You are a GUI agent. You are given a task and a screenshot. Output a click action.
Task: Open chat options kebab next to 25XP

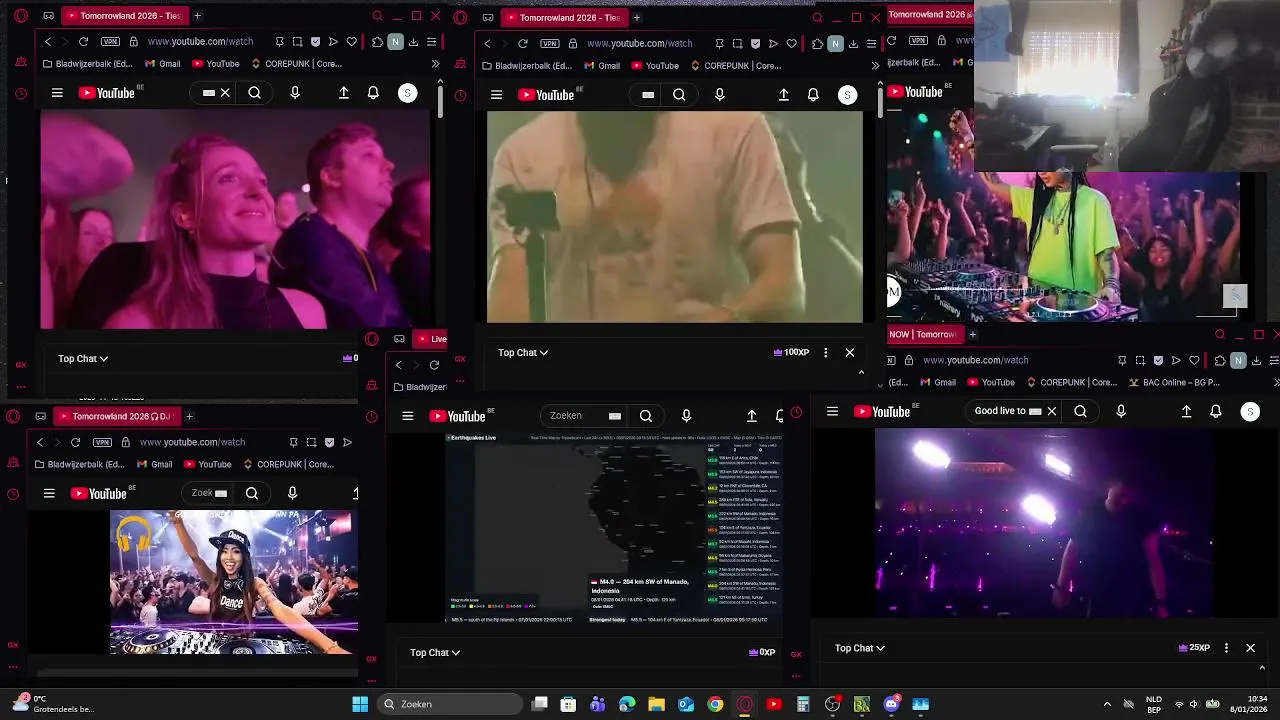click(x=1226, y=648)
